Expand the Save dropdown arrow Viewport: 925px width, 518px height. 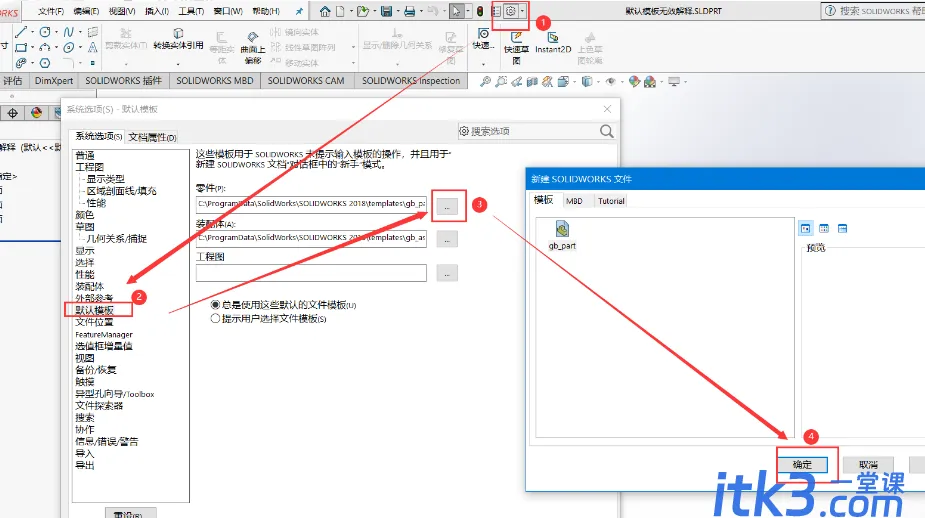click(x=398, y=11)
